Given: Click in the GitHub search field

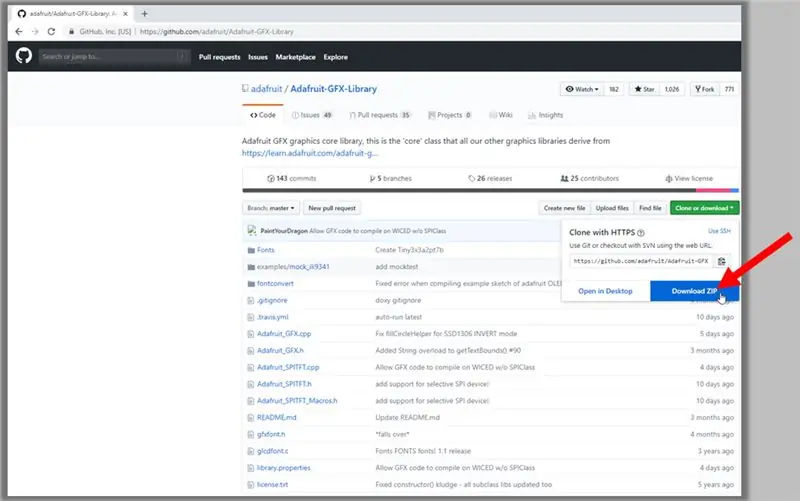Looking at the screenshot, I should tap(114, 57).
